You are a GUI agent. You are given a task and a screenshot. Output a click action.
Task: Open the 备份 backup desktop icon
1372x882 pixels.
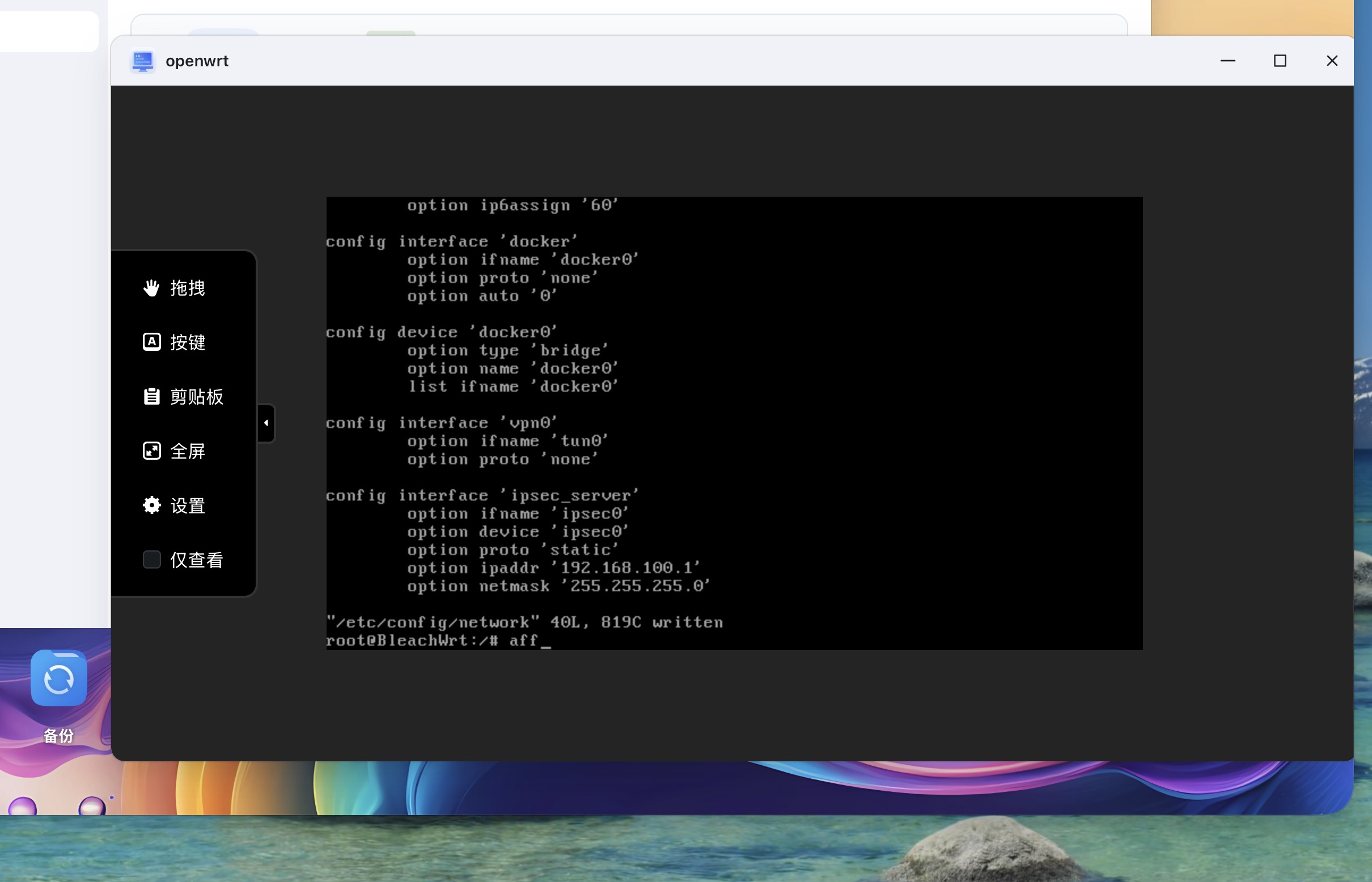[59, 678]
